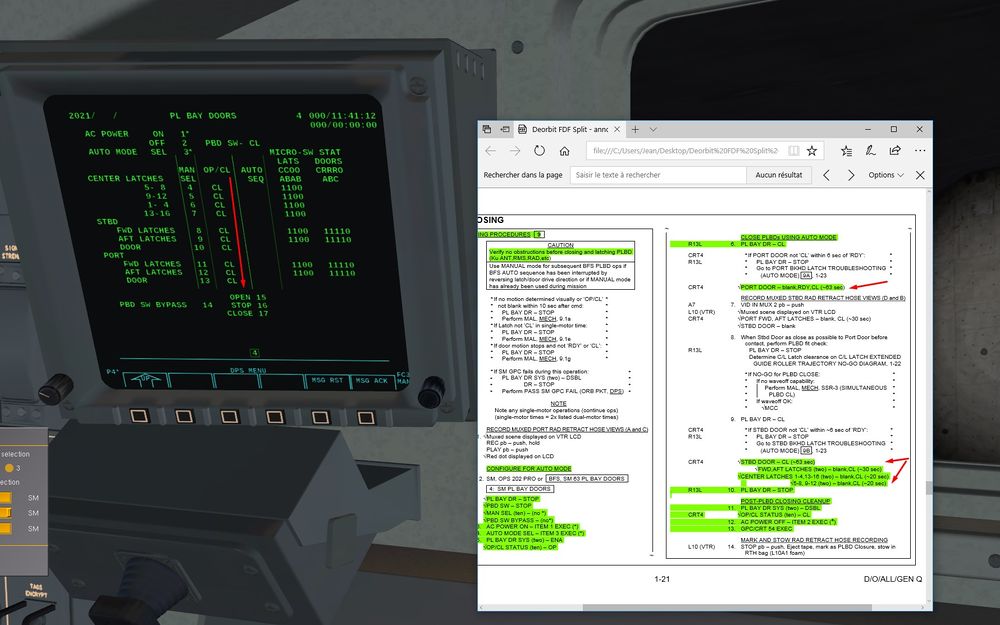The height and width of the screenshot is (625, 1000).
Task: Click the PDF vertical scrollbar thumb
Action: coord(928,488)
